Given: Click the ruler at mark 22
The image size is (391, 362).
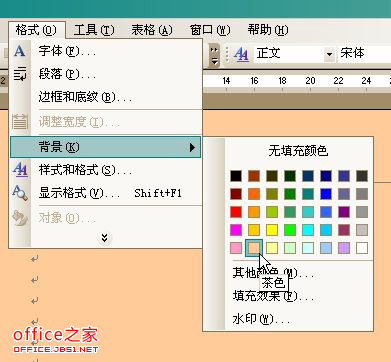Looking at the screenshot, I should [338, 81].
